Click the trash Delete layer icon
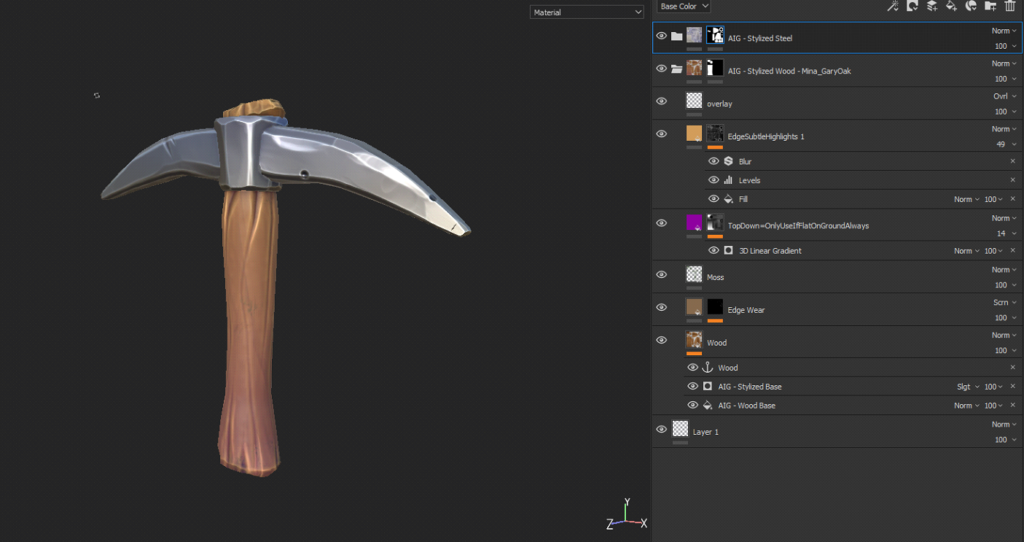Screen dimensions: 1024x542 click(1010, 7)
